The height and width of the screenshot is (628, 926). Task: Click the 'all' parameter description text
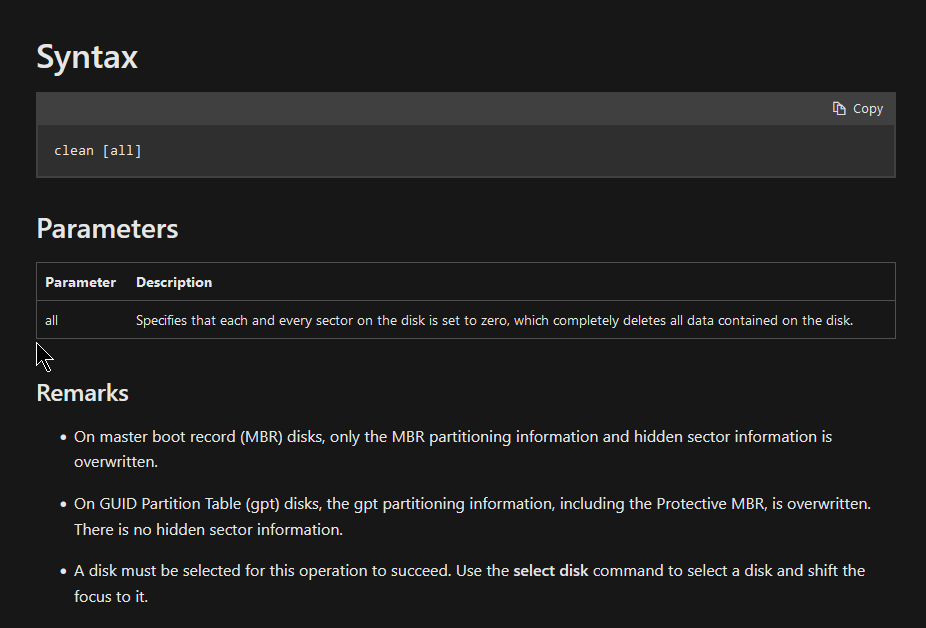click(x=494, y=321)
